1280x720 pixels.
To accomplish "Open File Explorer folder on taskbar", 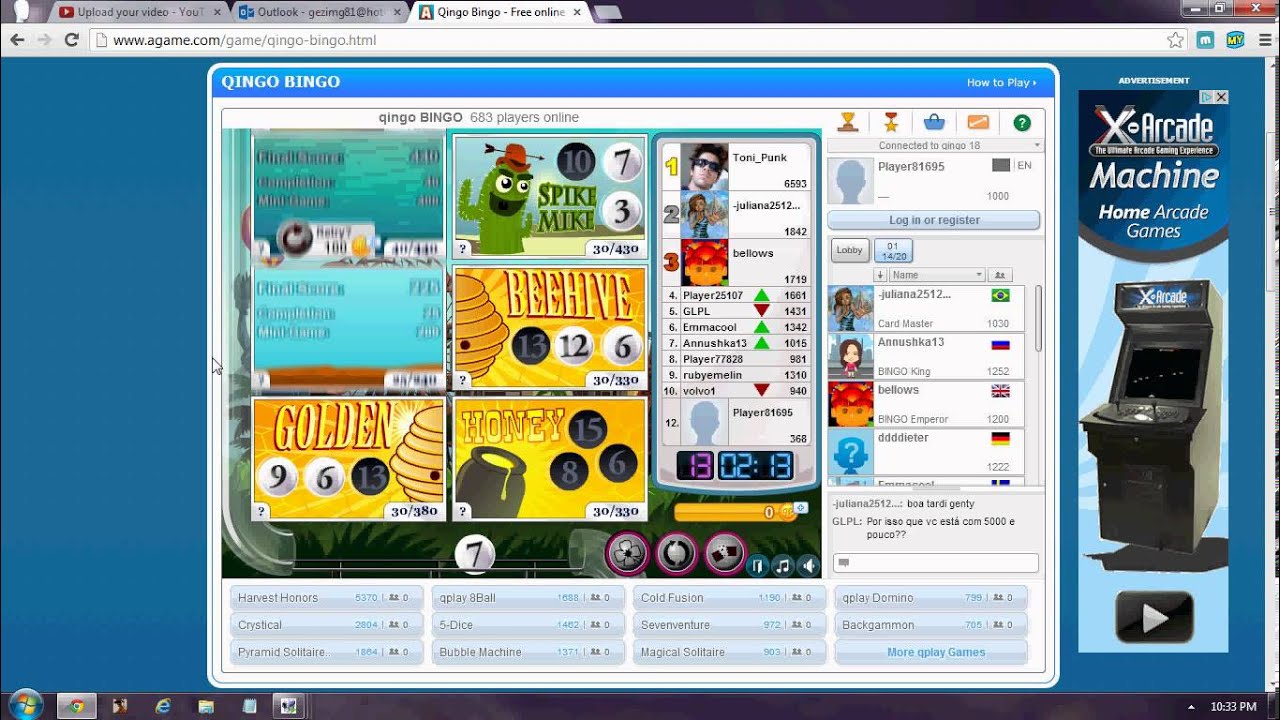I will coord(206,706).
